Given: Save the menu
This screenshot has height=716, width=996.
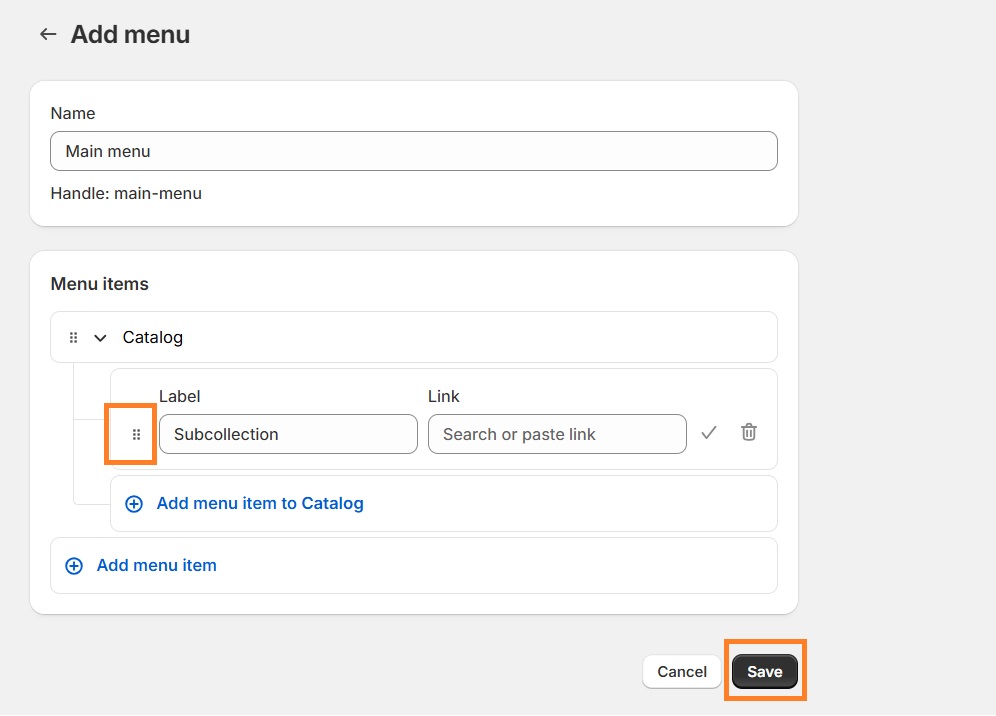Looking at the screenshot, I should pos(764,672).
